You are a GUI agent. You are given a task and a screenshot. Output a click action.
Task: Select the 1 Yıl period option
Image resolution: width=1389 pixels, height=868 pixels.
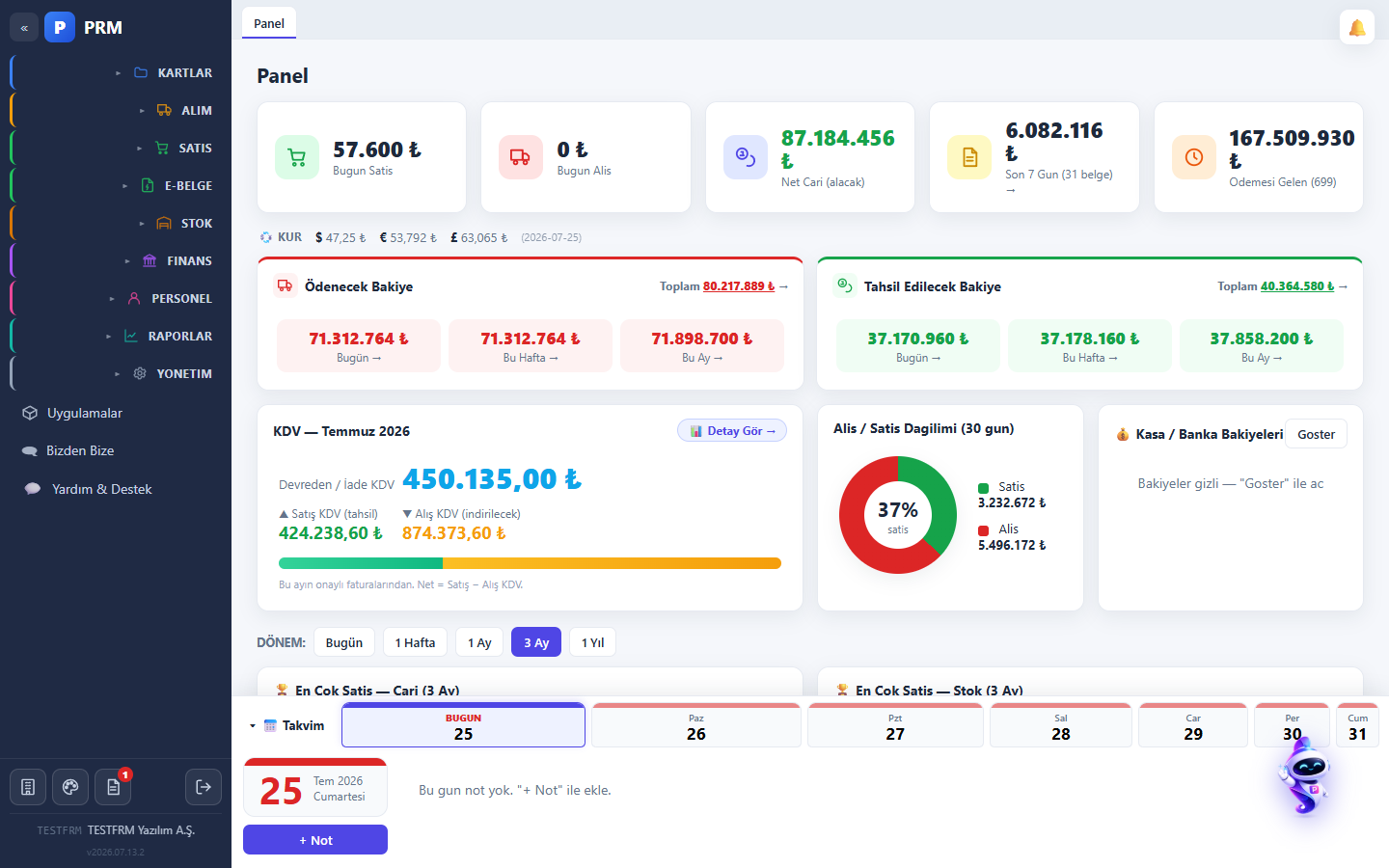(592, 642)
